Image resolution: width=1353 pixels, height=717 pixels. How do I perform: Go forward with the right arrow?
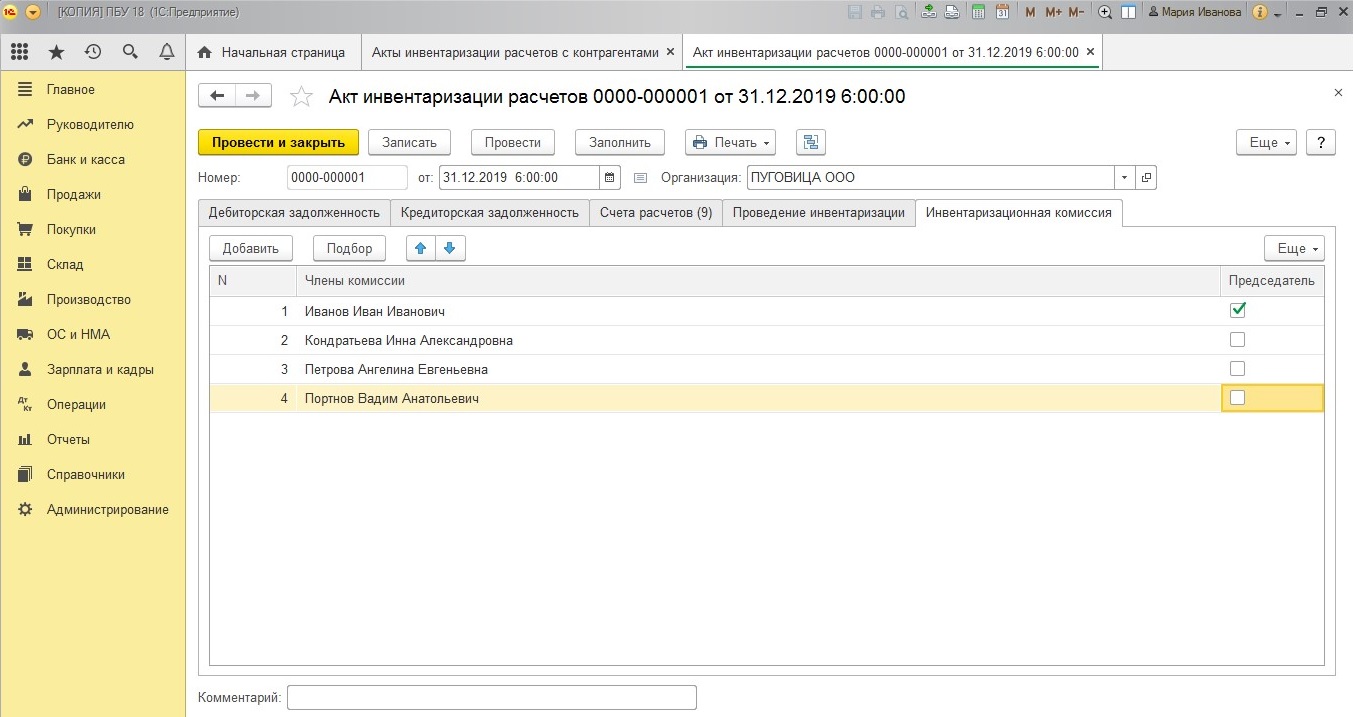tap(253, 95)
